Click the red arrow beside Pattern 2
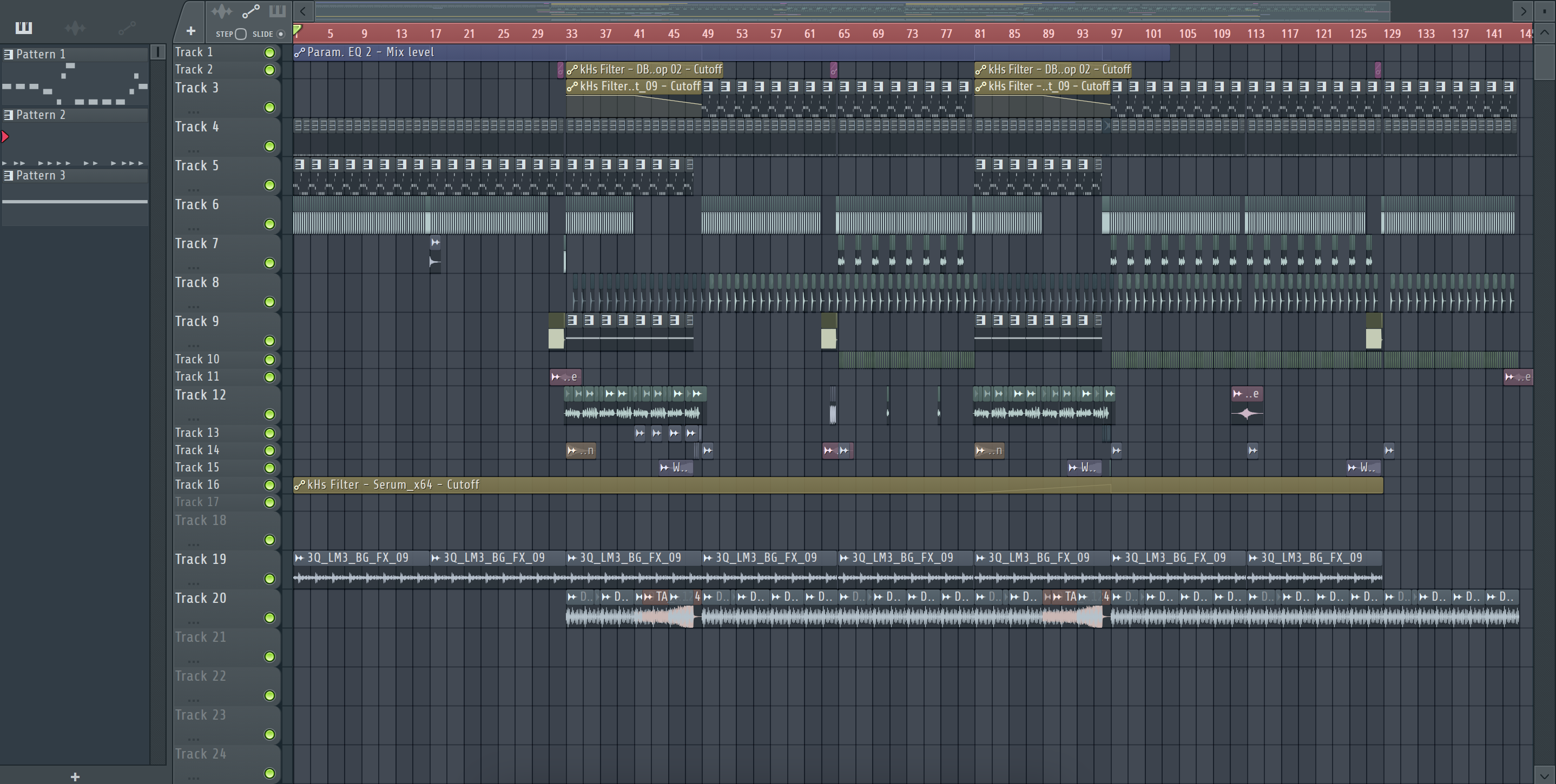The height and width of the screenshot is (784, 1556). 5,136
